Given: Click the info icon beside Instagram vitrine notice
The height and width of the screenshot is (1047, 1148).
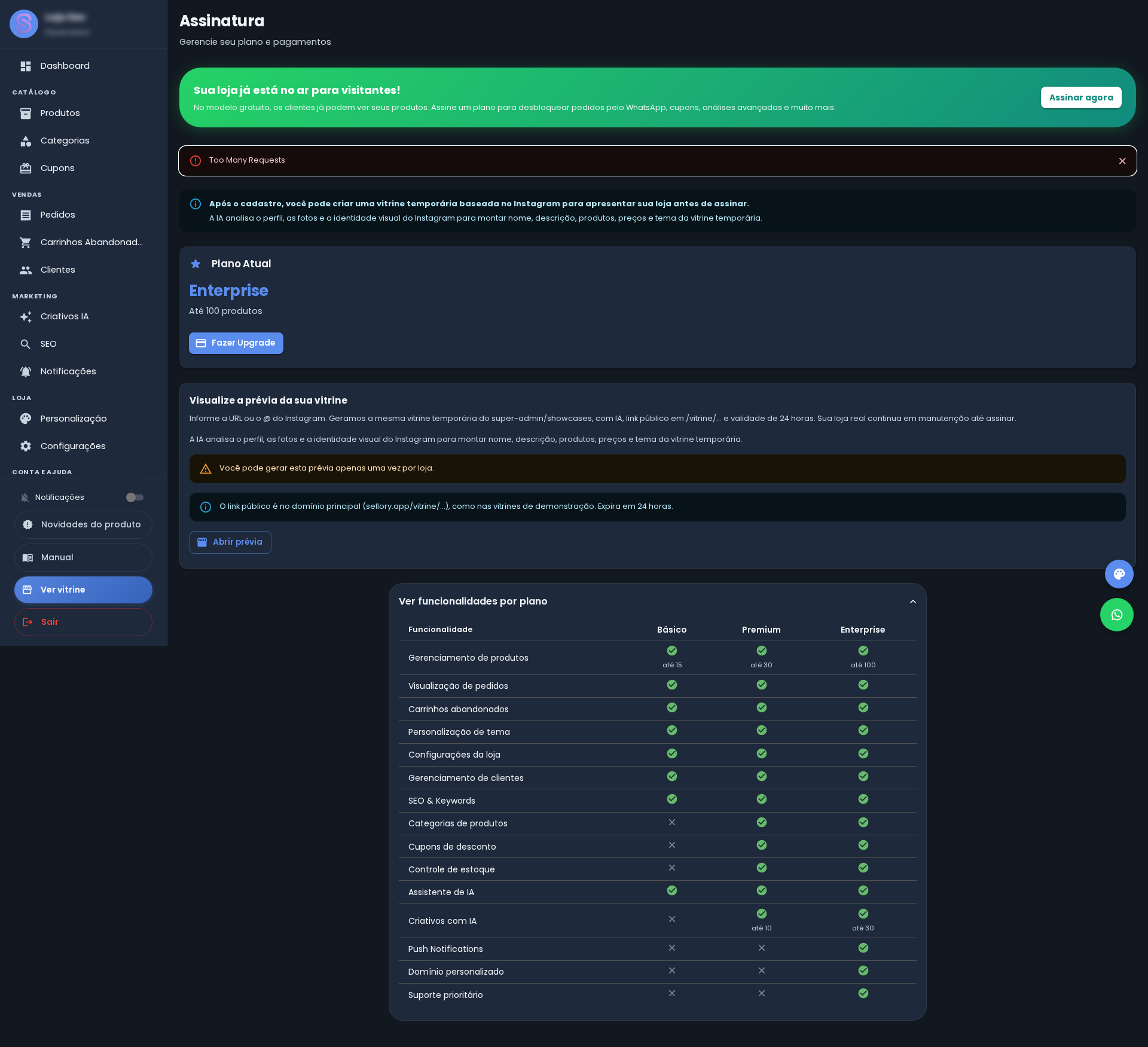Looking at the screenshot, I should tap(196, 204).
